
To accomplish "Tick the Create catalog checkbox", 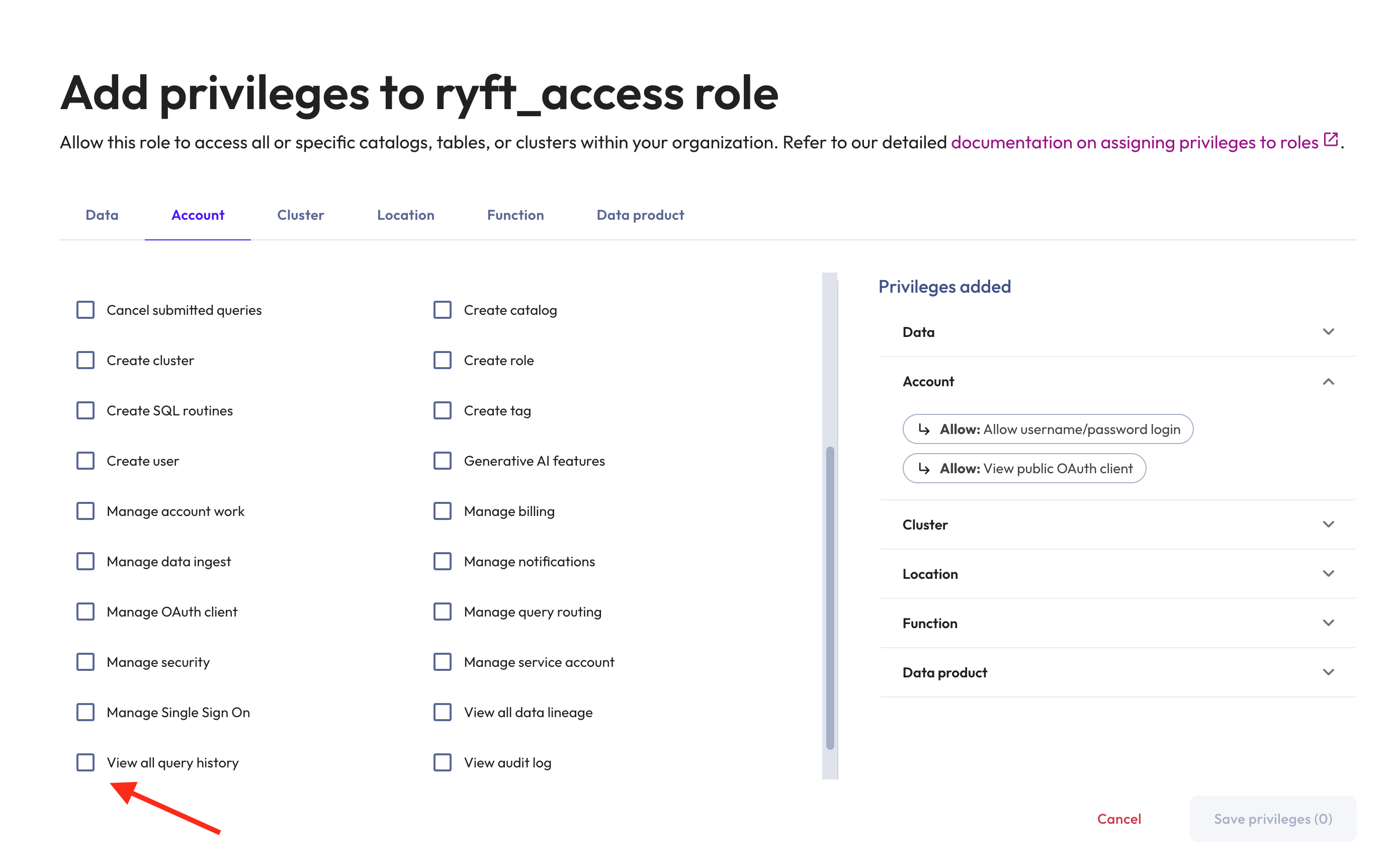I will click(x=442, y=310).
